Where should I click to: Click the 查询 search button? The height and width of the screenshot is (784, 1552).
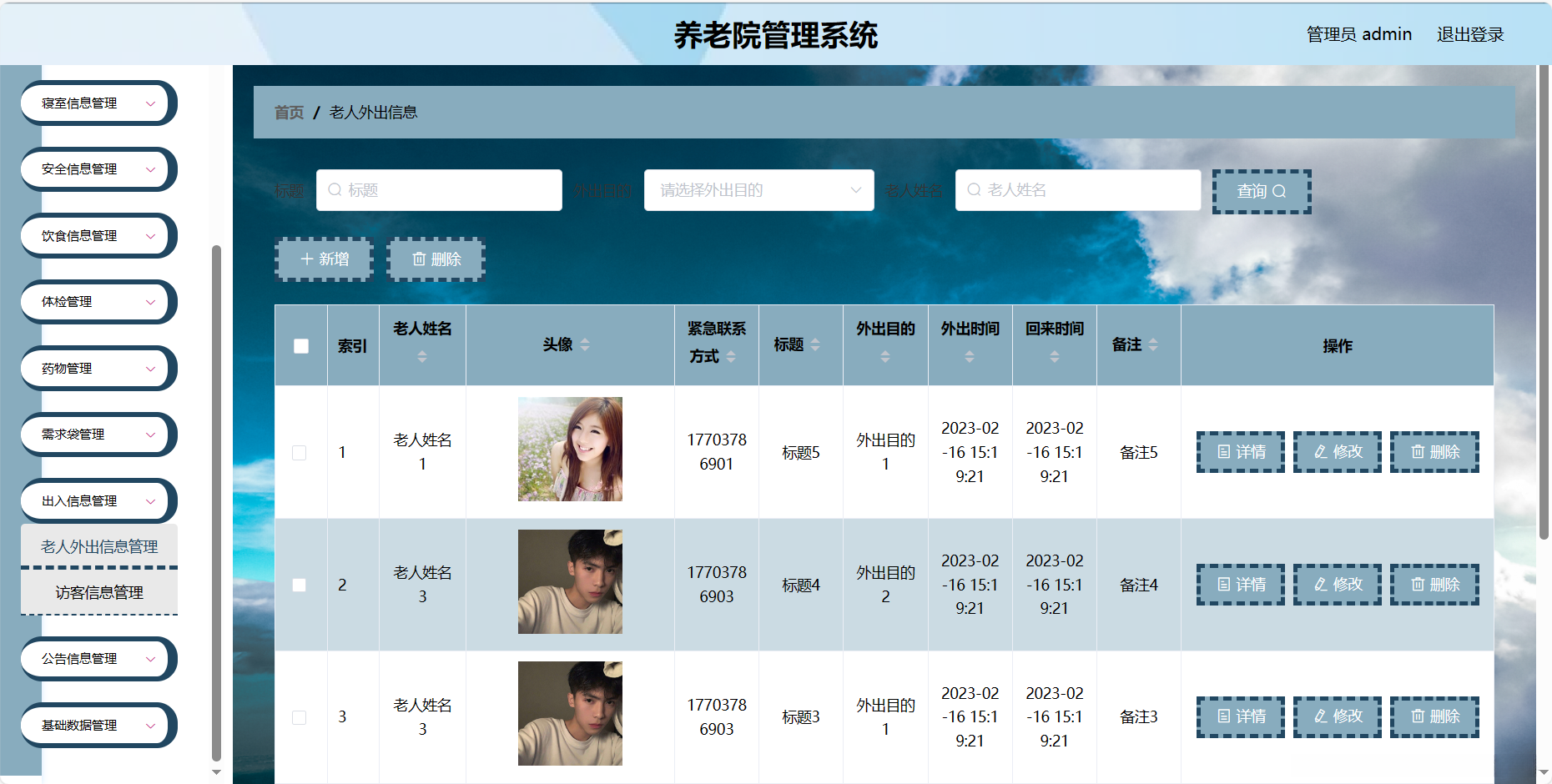(x=1262, y=192)
